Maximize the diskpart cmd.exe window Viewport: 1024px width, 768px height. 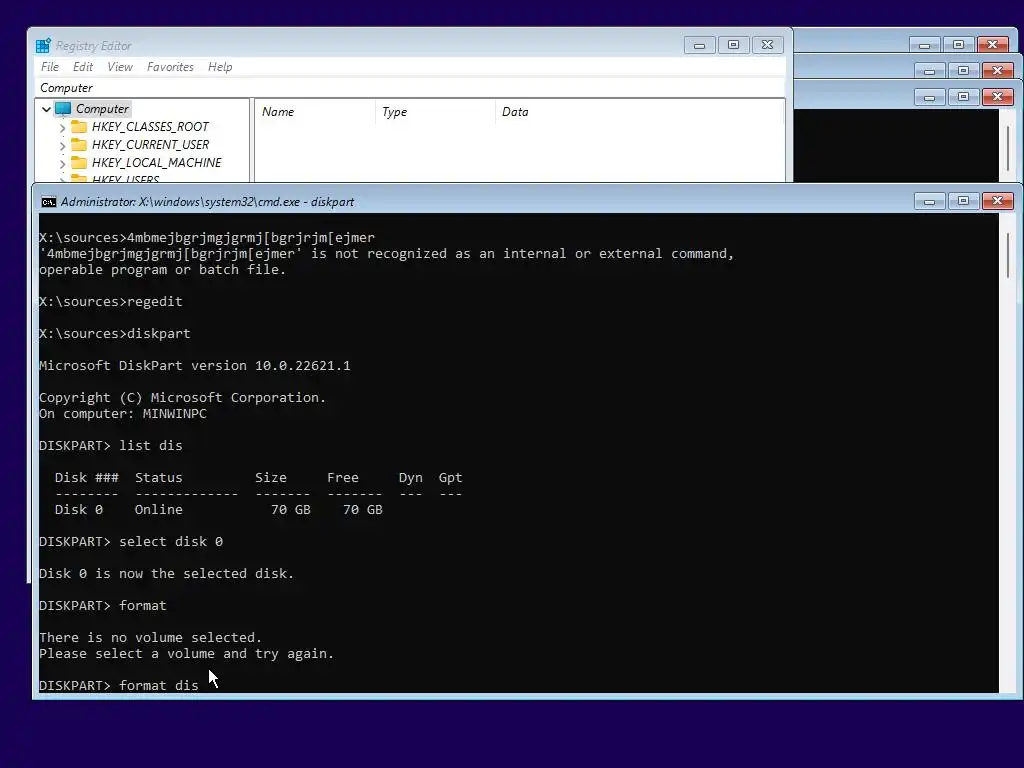963,201
